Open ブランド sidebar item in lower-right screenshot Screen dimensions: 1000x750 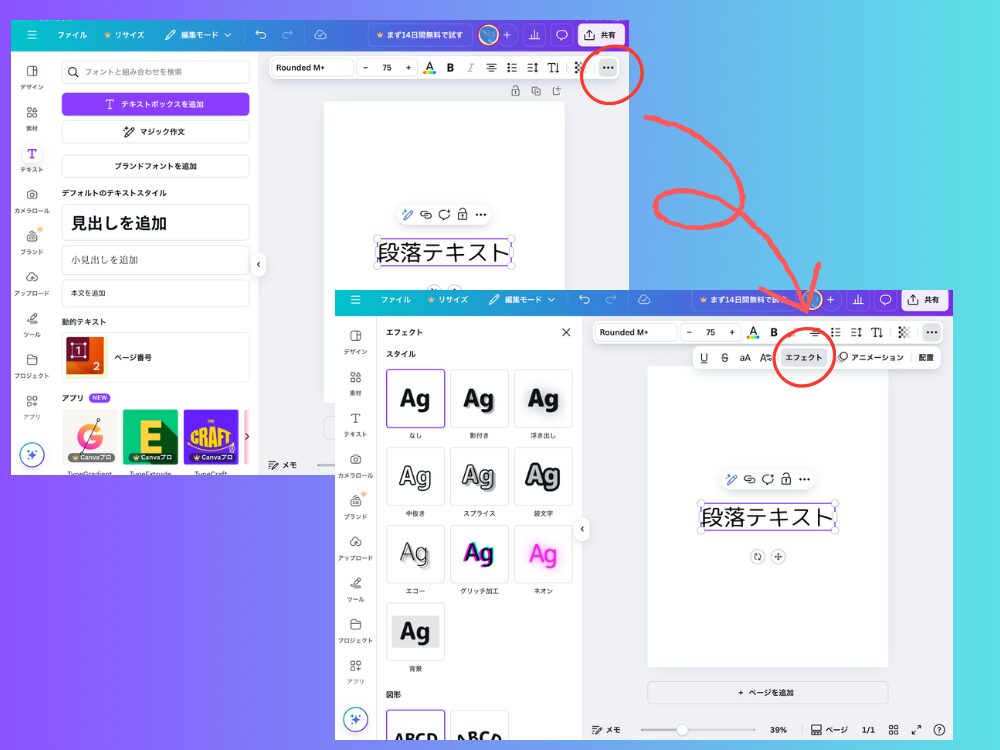click(x=356, y=507)
